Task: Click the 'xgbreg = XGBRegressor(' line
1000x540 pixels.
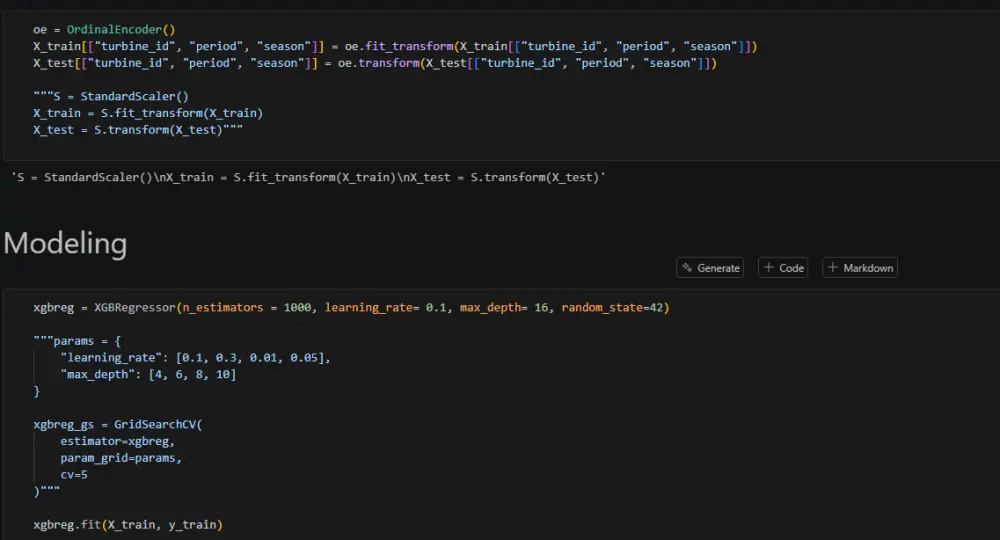Action: coord(351,307)
